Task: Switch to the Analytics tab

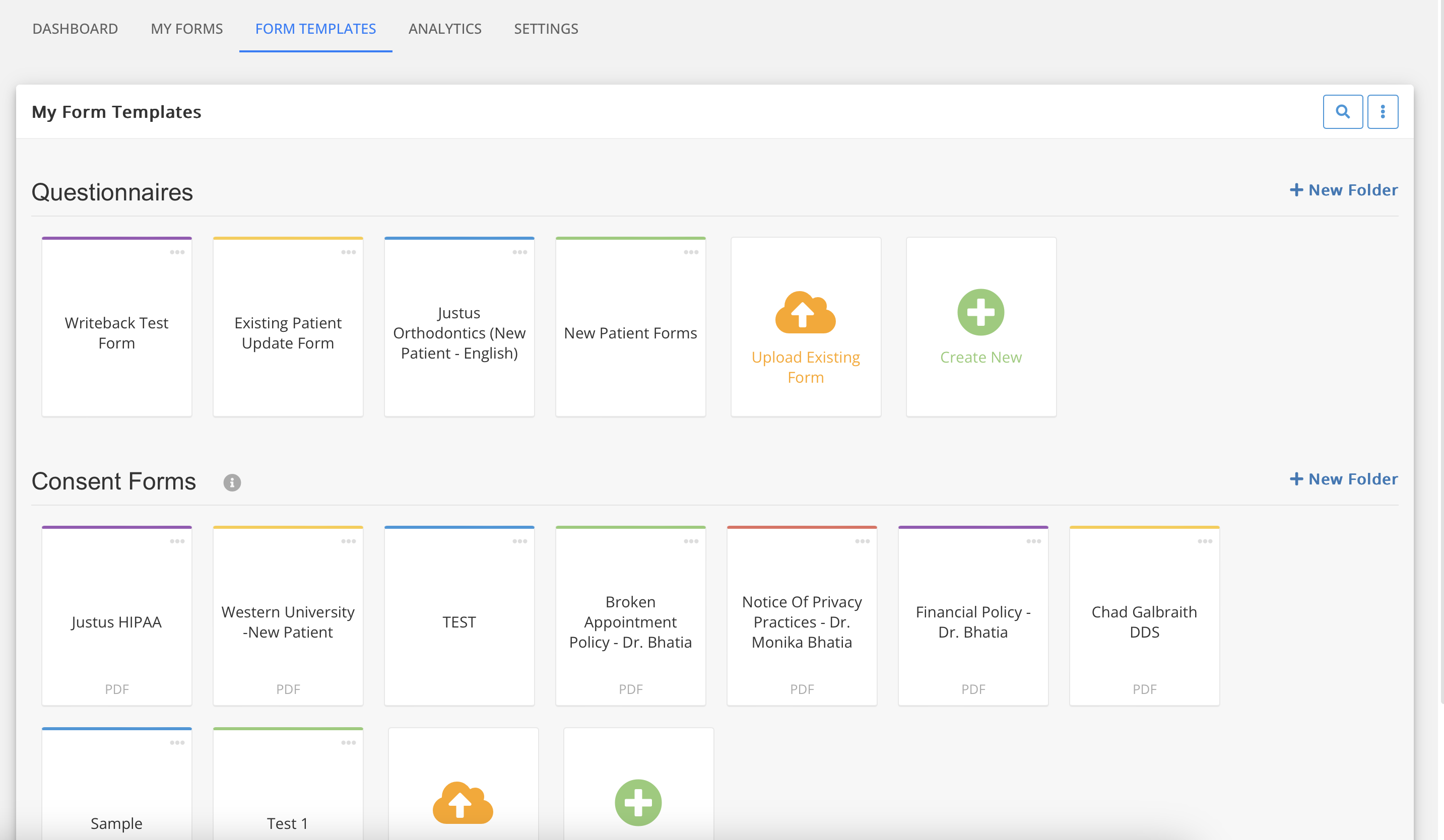Action: [x=445, y=28]
